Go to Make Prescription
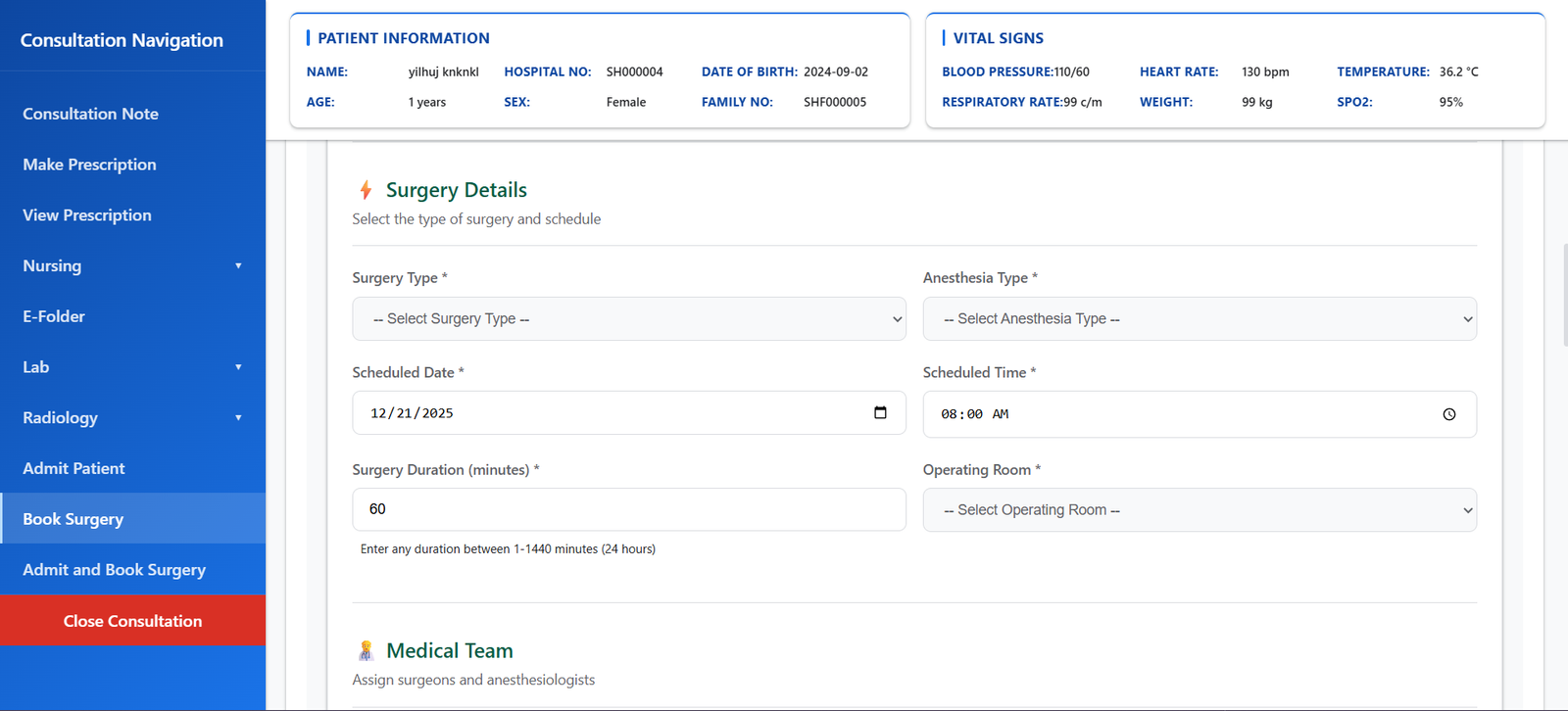1568x711 pixels. pos(89,165)
